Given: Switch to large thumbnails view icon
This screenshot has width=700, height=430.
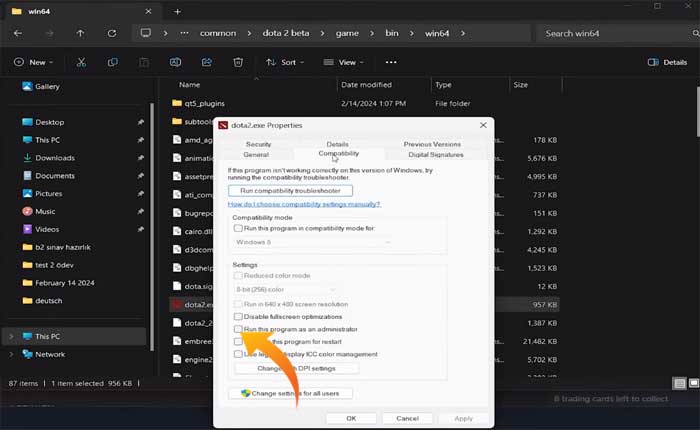Looking at the screenshot, I should [x=694, y=383].
